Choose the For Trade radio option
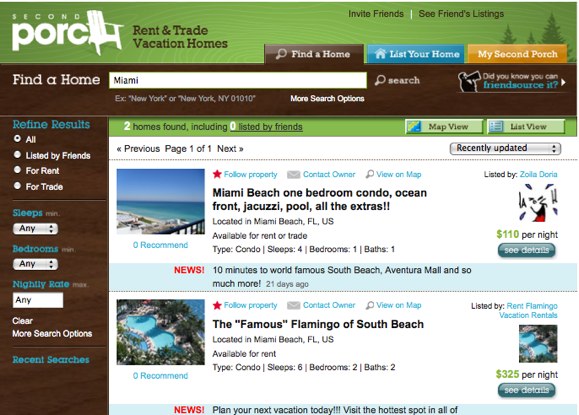This screenshot has height=415, width=579. (17, 186)
